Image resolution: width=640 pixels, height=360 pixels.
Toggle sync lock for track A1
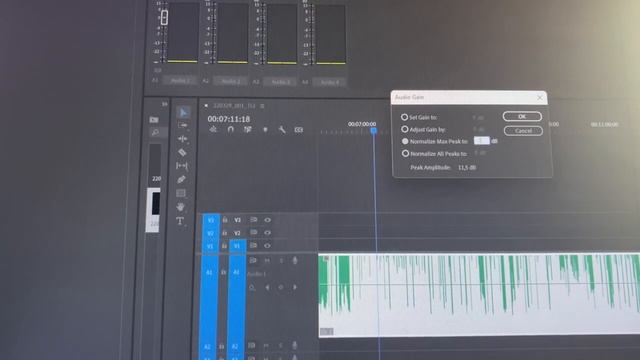pos(253,260)
